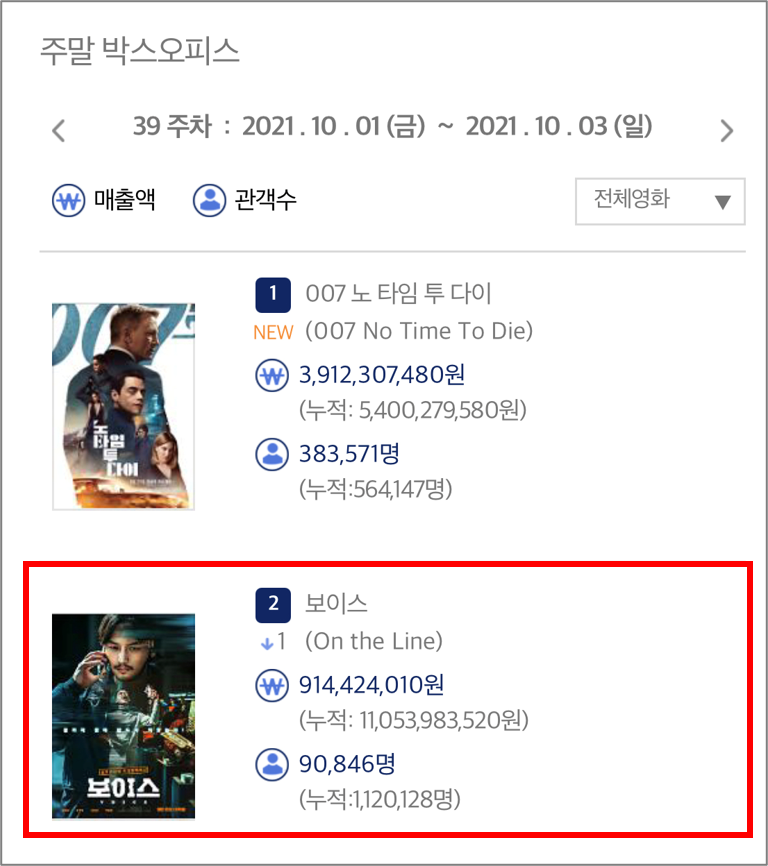Open the 007 No Time To Die poster
Image resolution: width=768 pixels, height=866 pixels.
(123, 406)
